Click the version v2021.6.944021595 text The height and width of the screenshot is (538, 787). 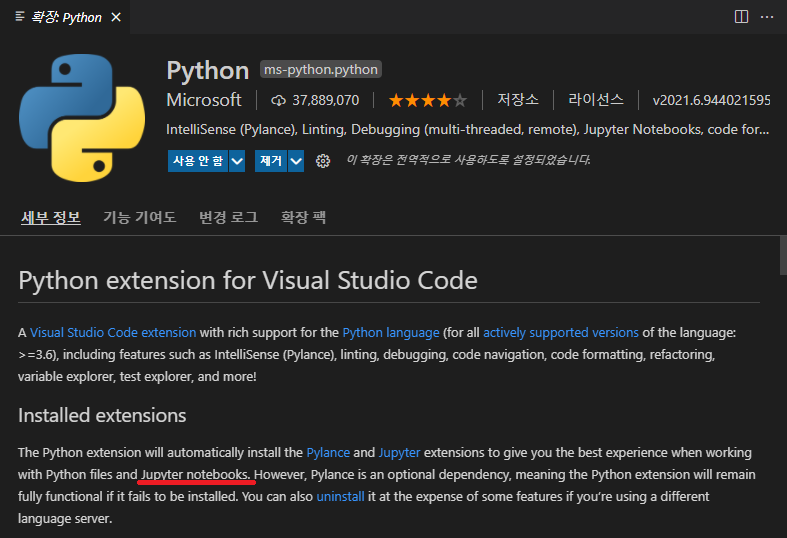(x=711, y=100)
